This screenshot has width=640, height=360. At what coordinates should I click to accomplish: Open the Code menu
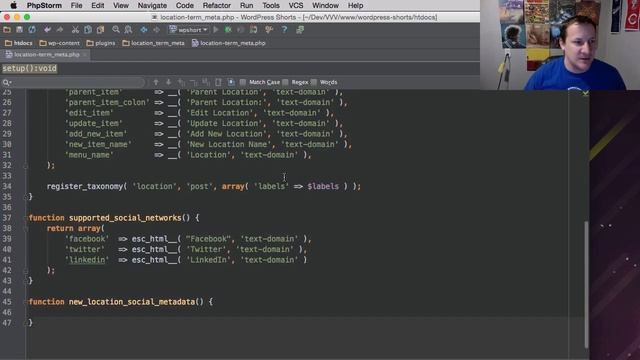click(x=184, y=6)
